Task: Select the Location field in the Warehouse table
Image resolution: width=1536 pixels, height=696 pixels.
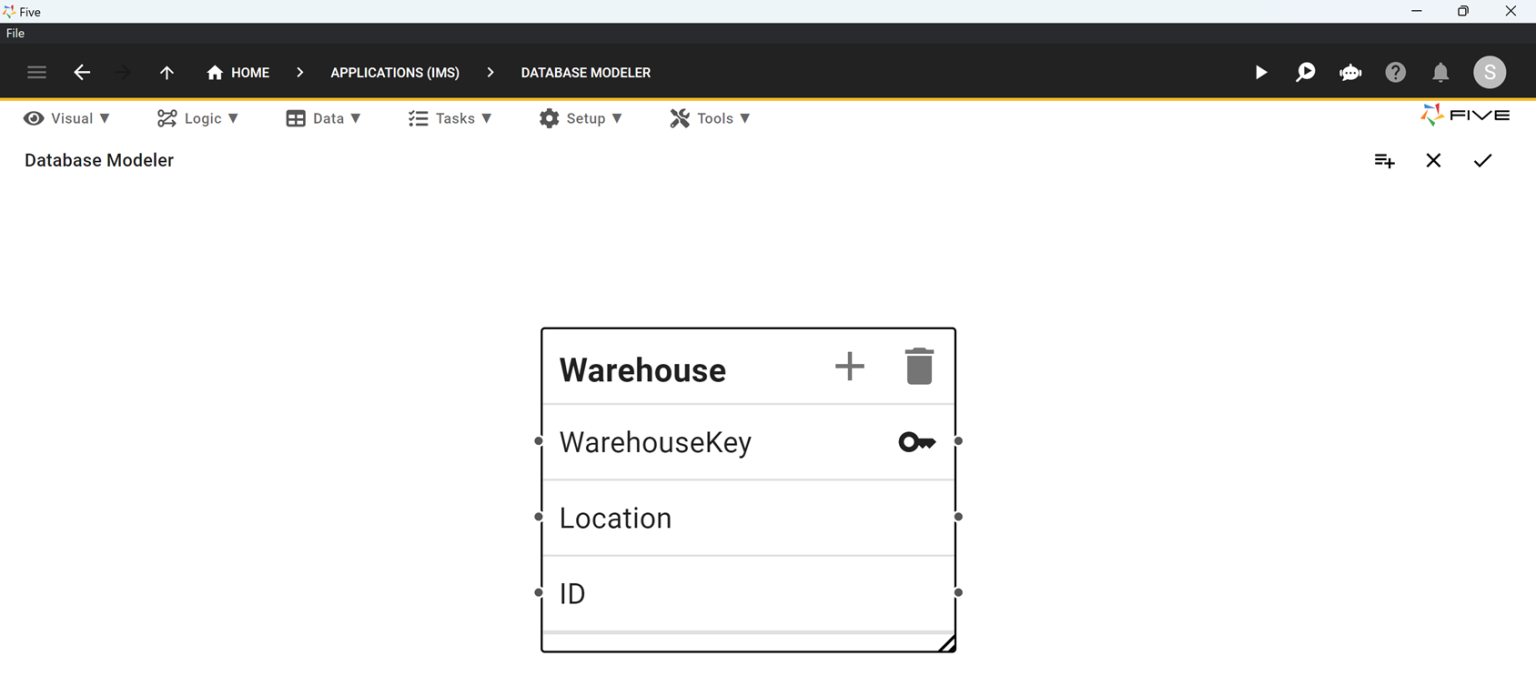Action: pos(616,518)
